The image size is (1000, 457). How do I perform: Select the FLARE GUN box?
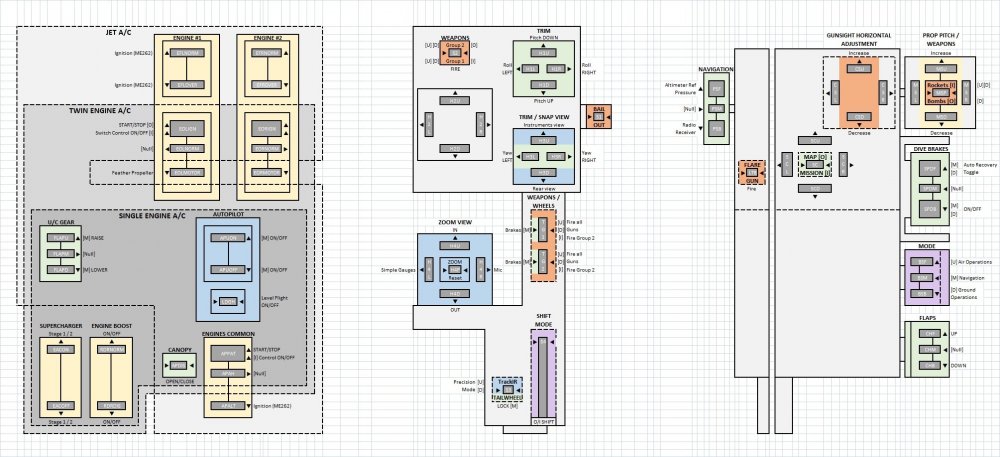click(752, 173)
